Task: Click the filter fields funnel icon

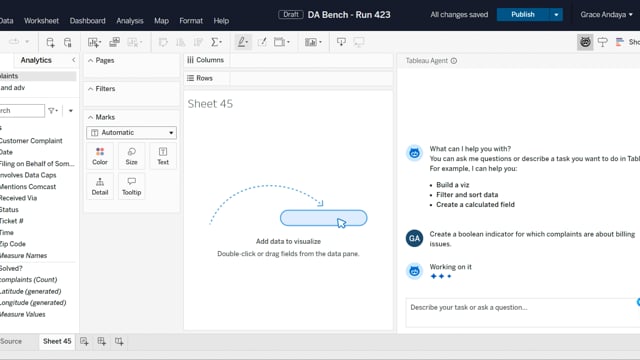Action: tap(53, 111)
